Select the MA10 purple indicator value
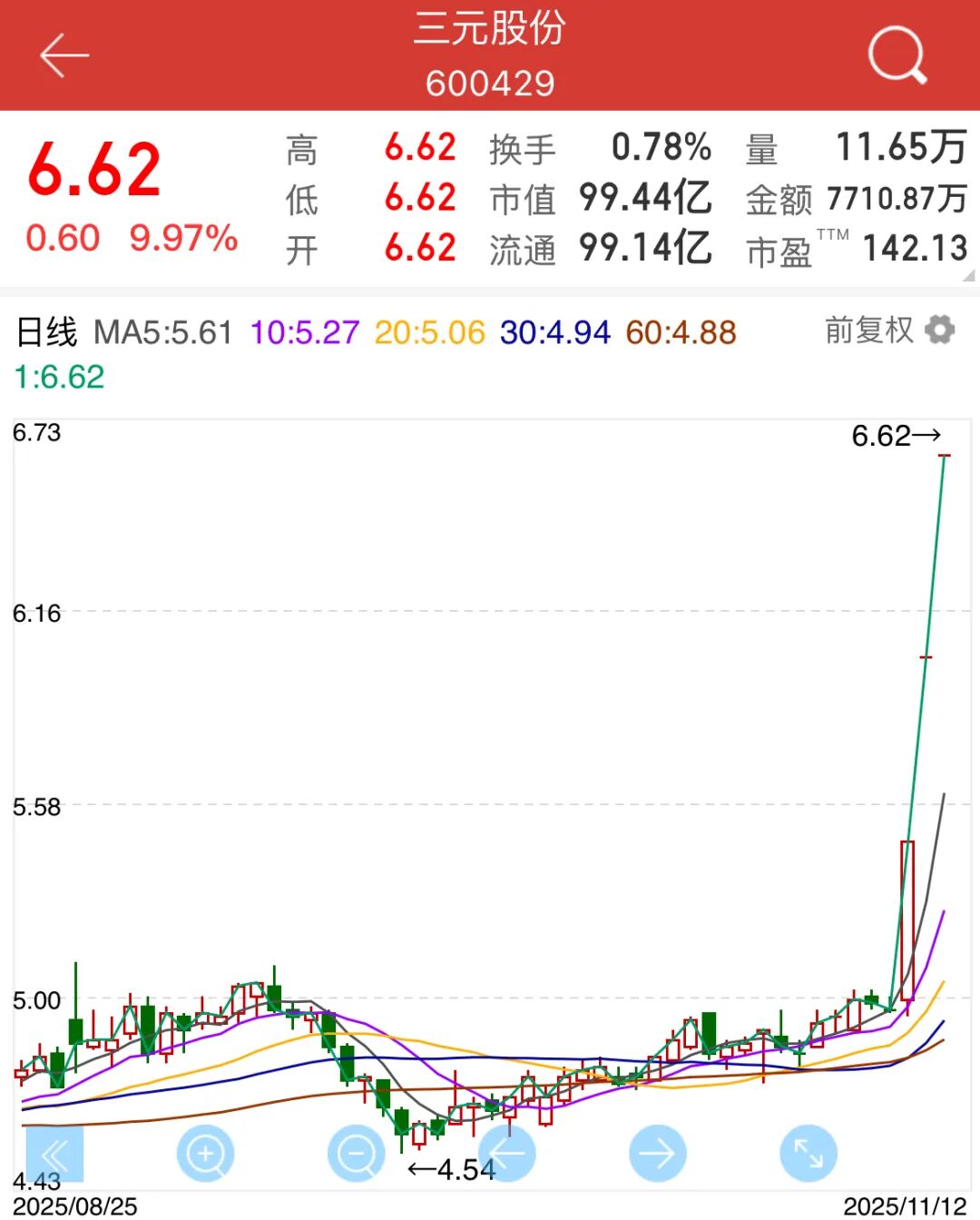 pos(305,332)
